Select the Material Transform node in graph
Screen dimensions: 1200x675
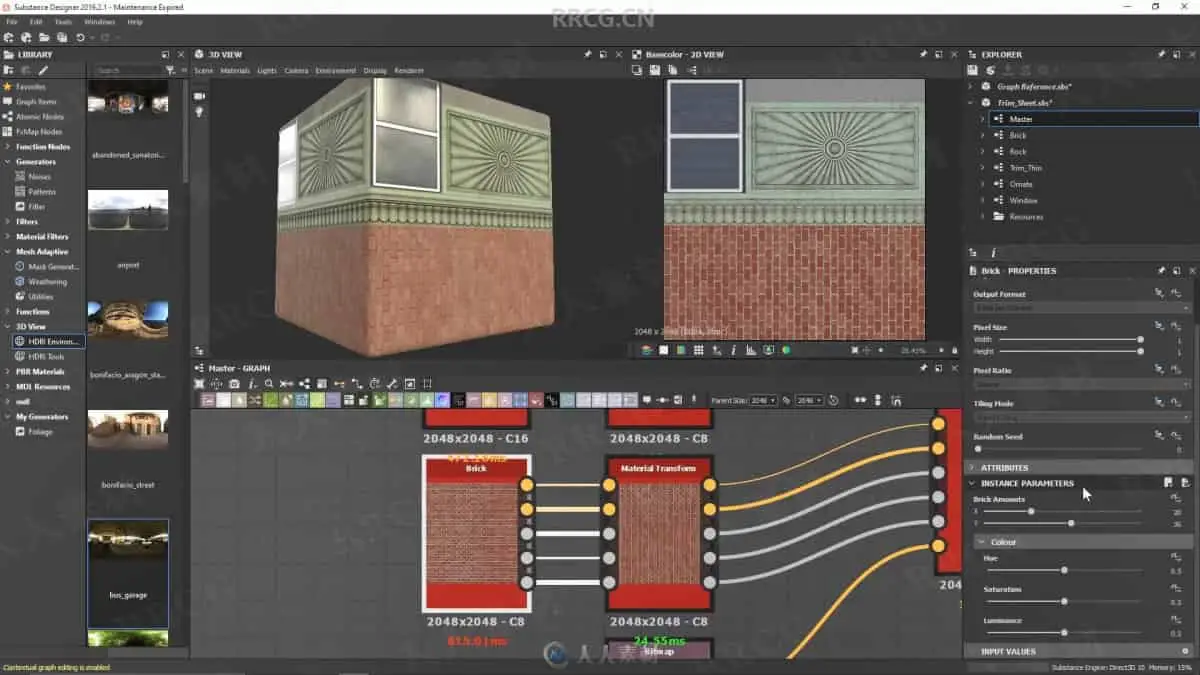[658, 533]
